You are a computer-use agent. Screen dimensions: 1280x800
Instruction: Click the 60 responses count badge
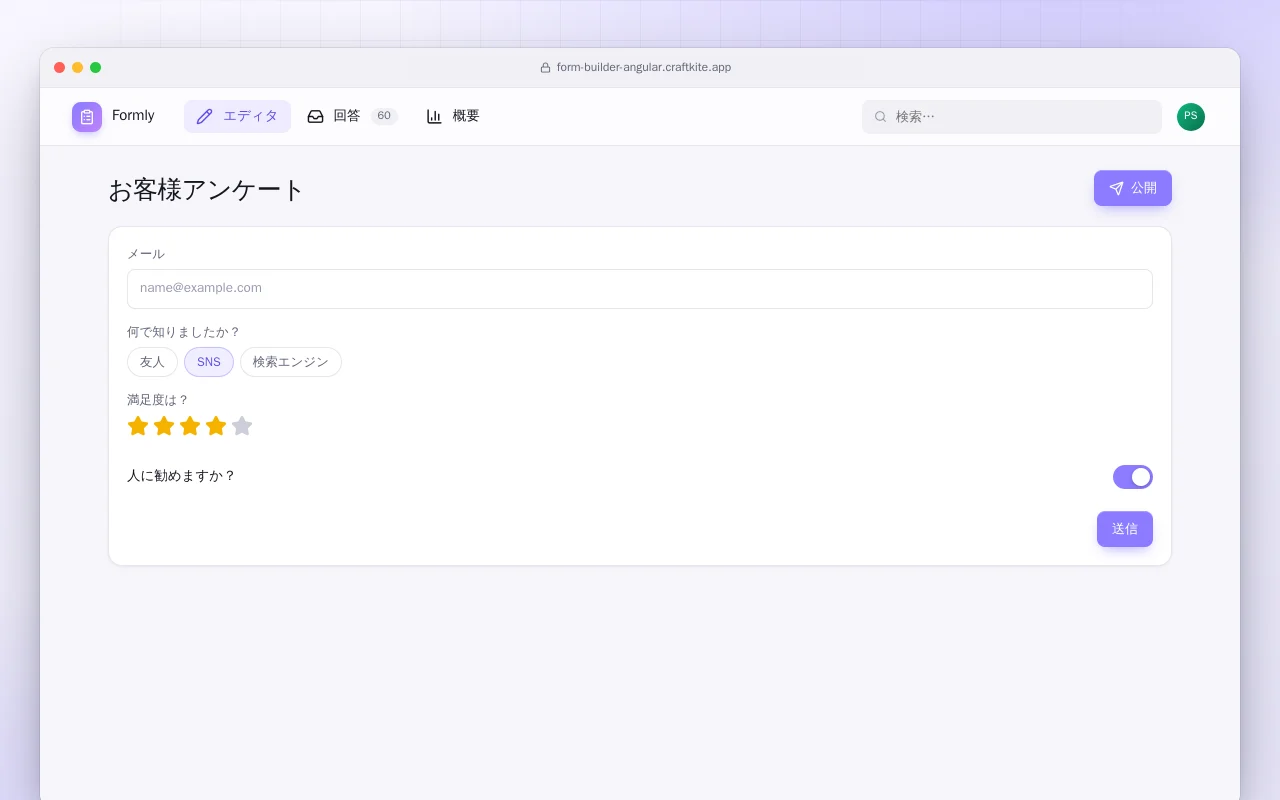point(384,116)
